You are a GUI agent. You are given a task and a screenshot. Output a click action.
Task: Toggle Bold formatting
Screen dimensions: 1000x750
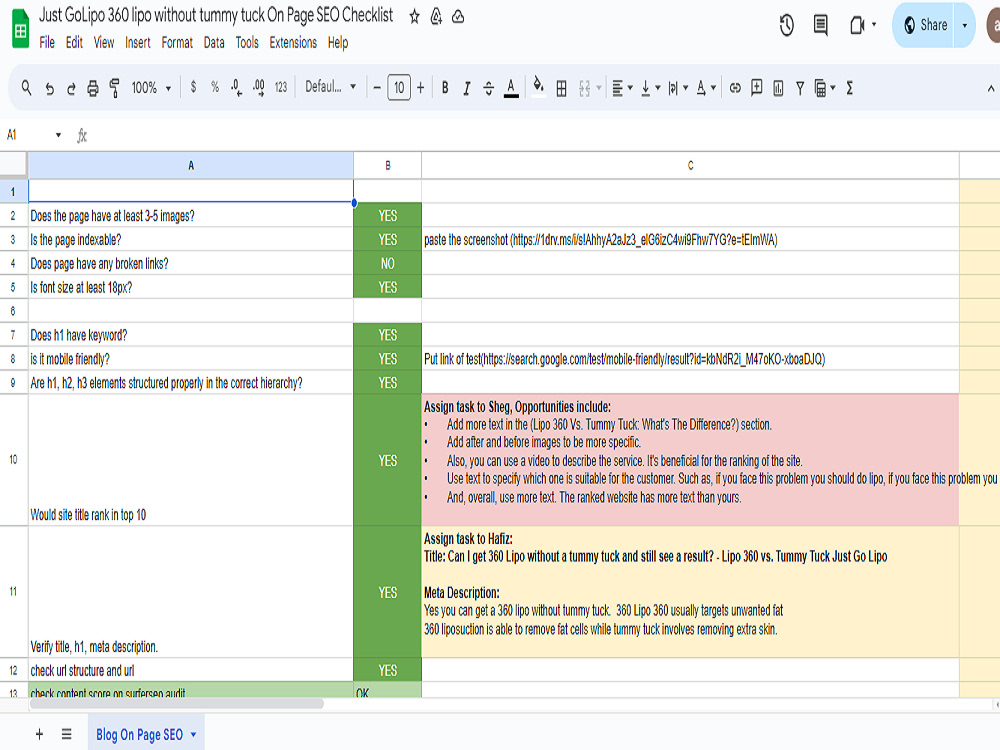445,88
